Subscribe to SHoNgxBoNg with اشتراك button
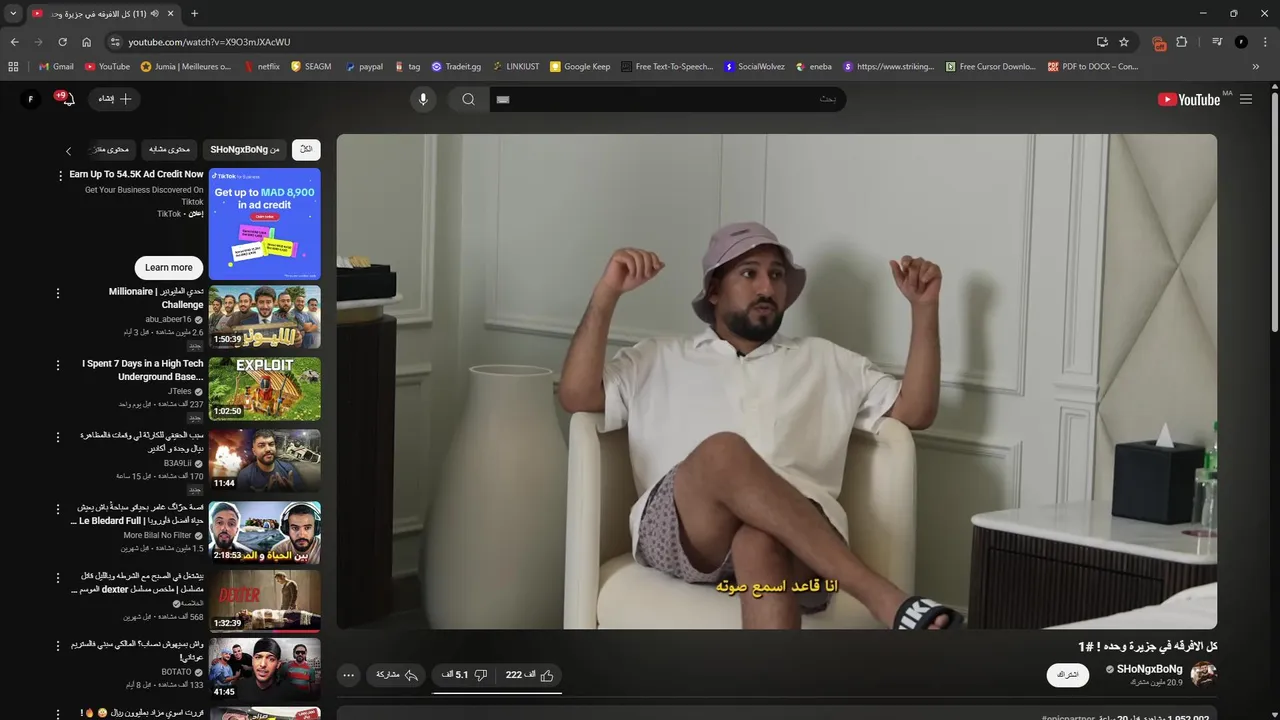The image size is (1280, 720). (1068, 674)
